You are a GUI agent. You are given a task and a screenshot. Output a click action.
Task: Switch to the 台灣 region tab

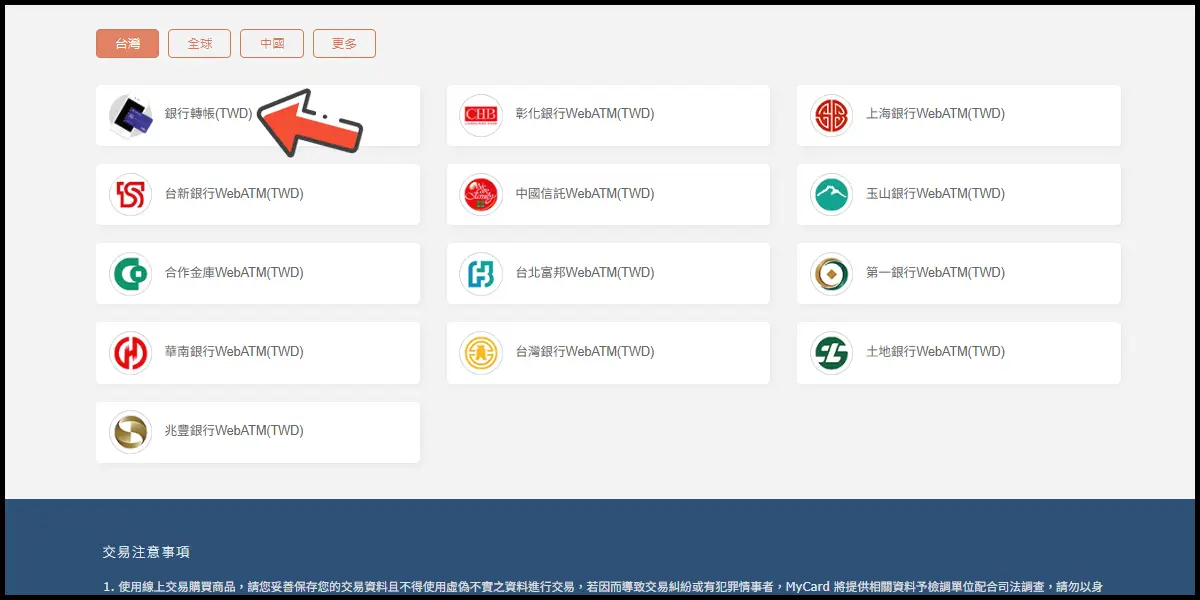coord(127,44)
